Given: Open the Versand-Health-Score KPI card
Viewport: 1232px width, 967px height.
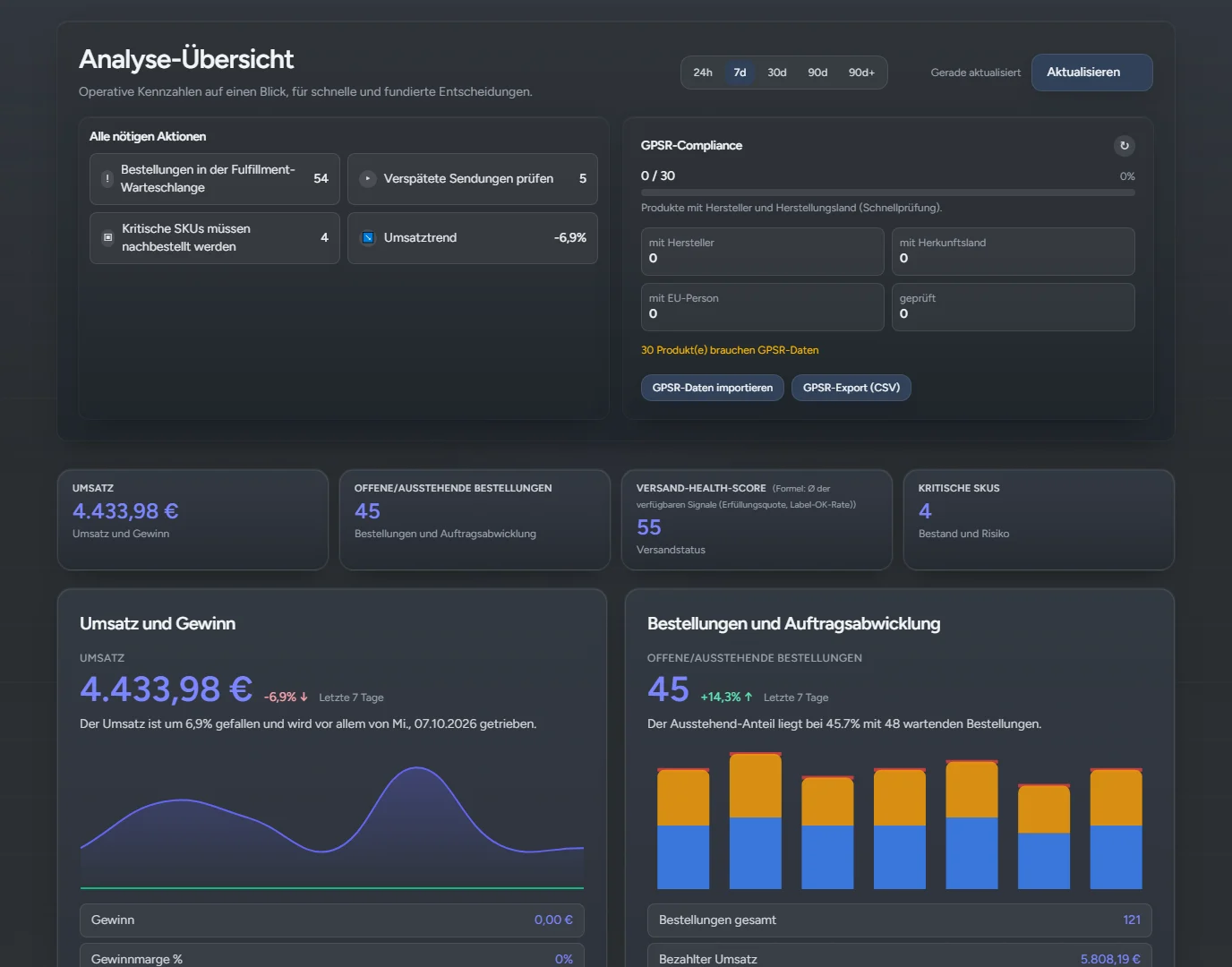Looking at the screenshot, I should click(757, 519).
